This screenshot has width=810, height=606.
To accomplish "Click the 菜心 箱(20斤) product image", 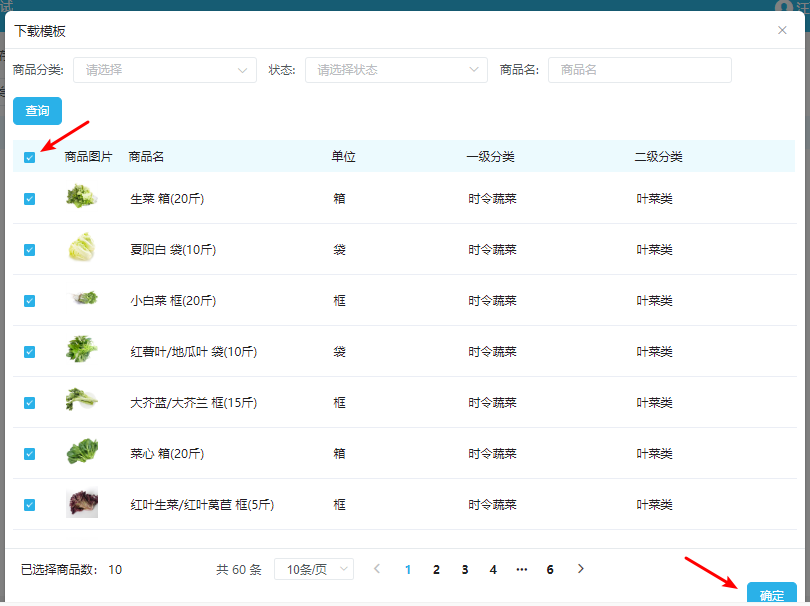I will [82, 451].
